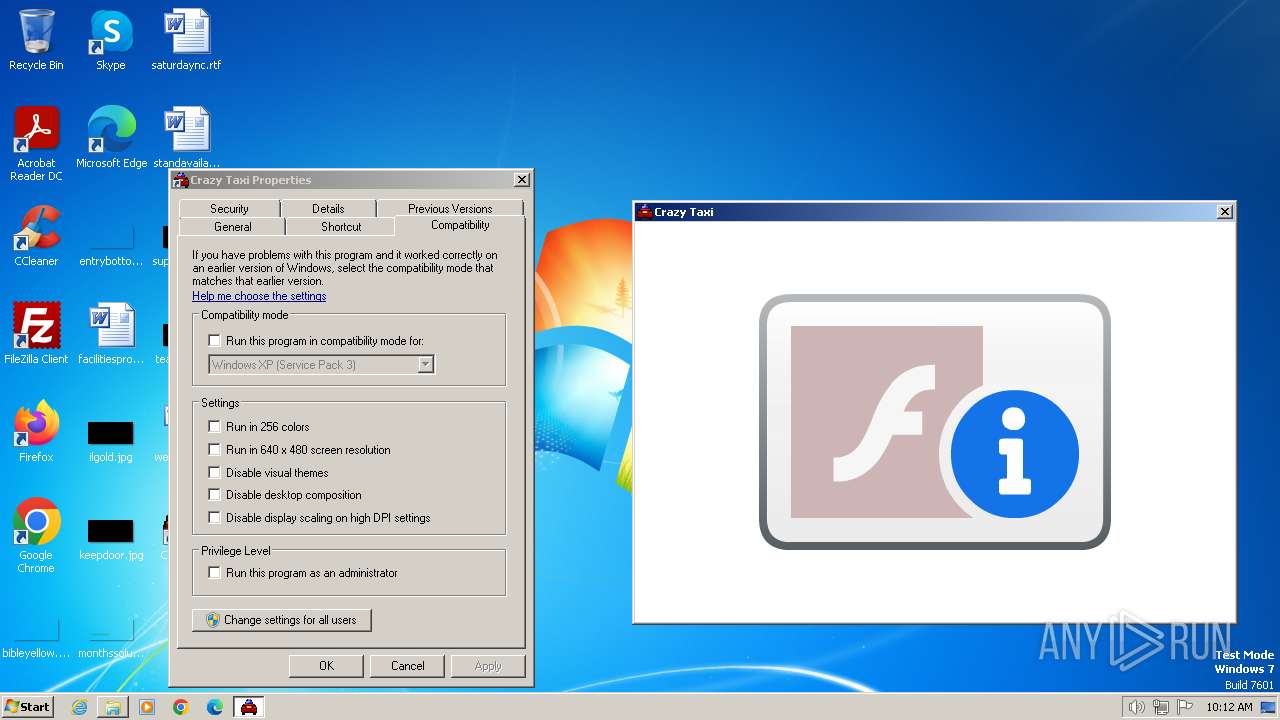The width and height of the screenshot is (1280, 720).
Task: Launch the Skype desktop shortcut
Action: [x=111, y=40]
